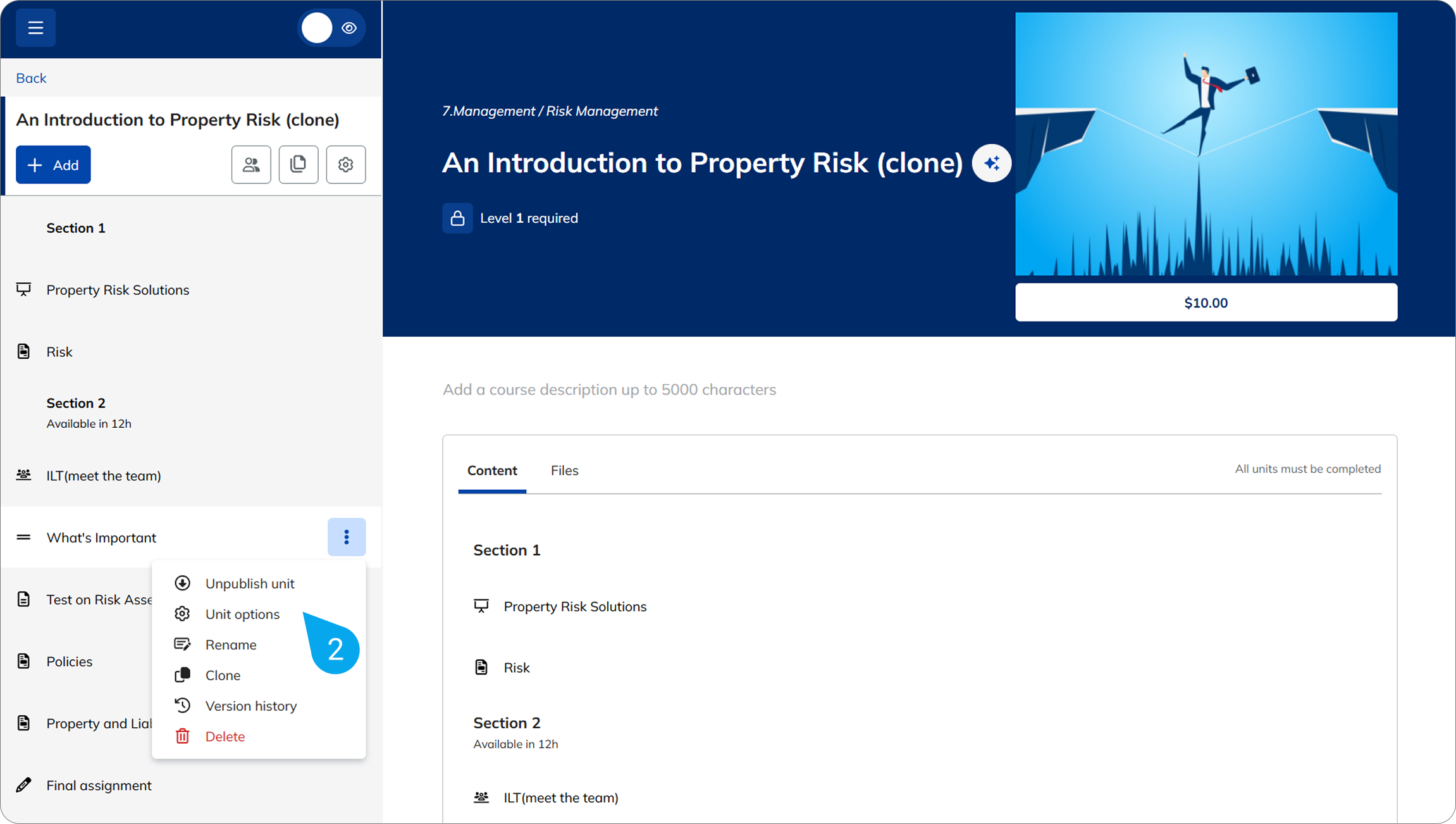Click the red Delete option
Viewport: 1456px width, 824px height.
tap(225, 736)
